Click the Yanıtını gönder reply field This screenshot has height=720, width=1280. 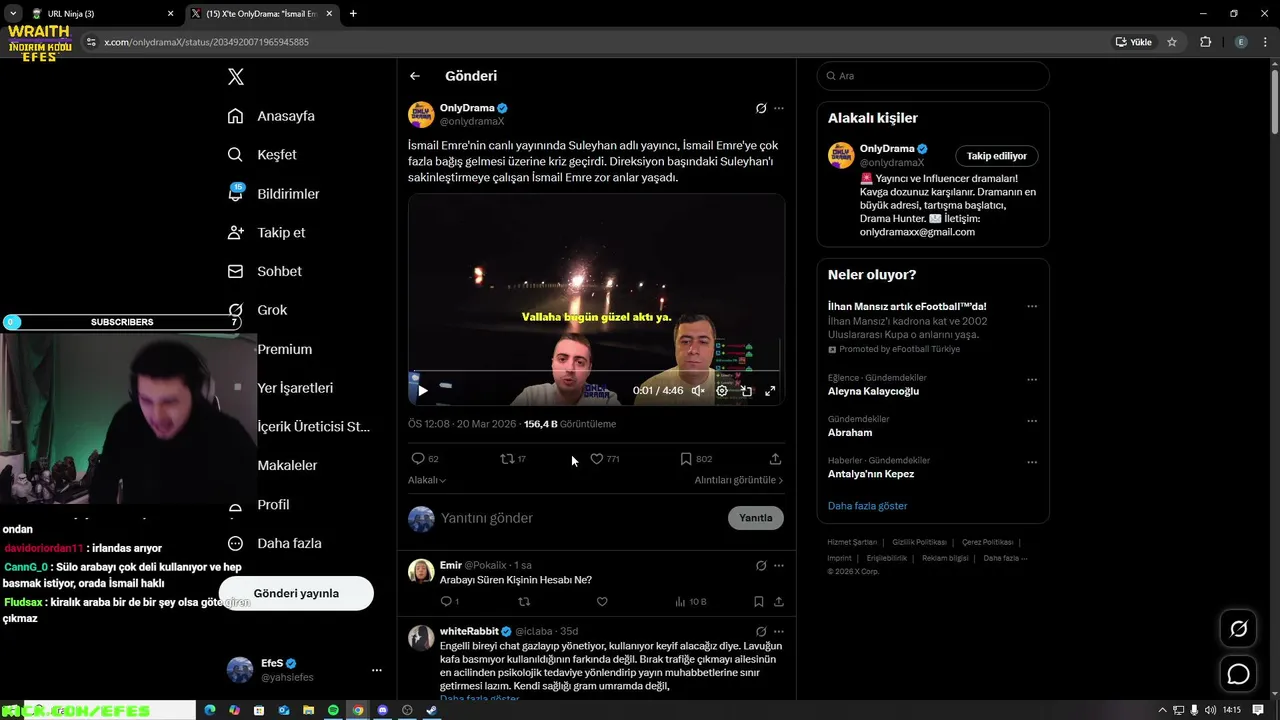580,518
